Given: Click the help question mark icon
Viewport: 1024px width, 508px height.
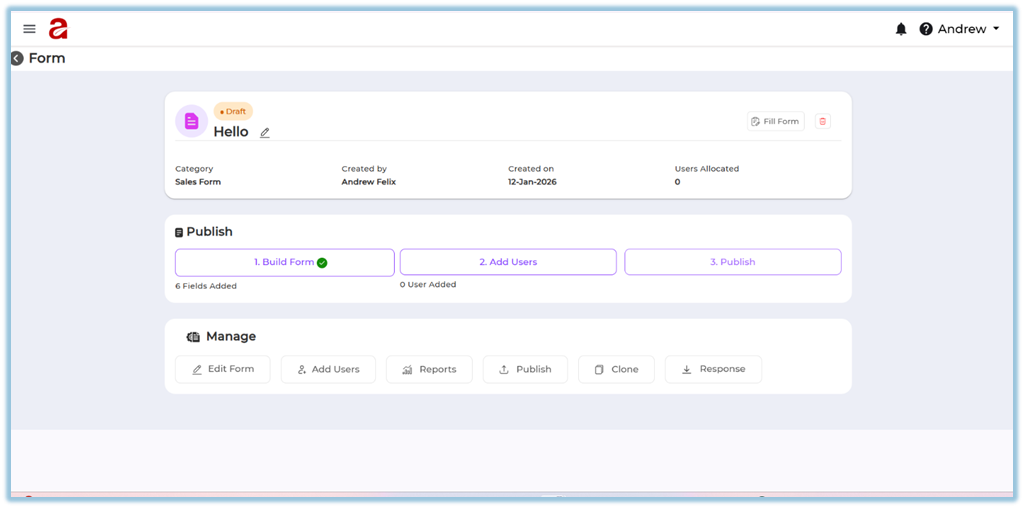Looking at the screenshot, I should click(926, 29).
